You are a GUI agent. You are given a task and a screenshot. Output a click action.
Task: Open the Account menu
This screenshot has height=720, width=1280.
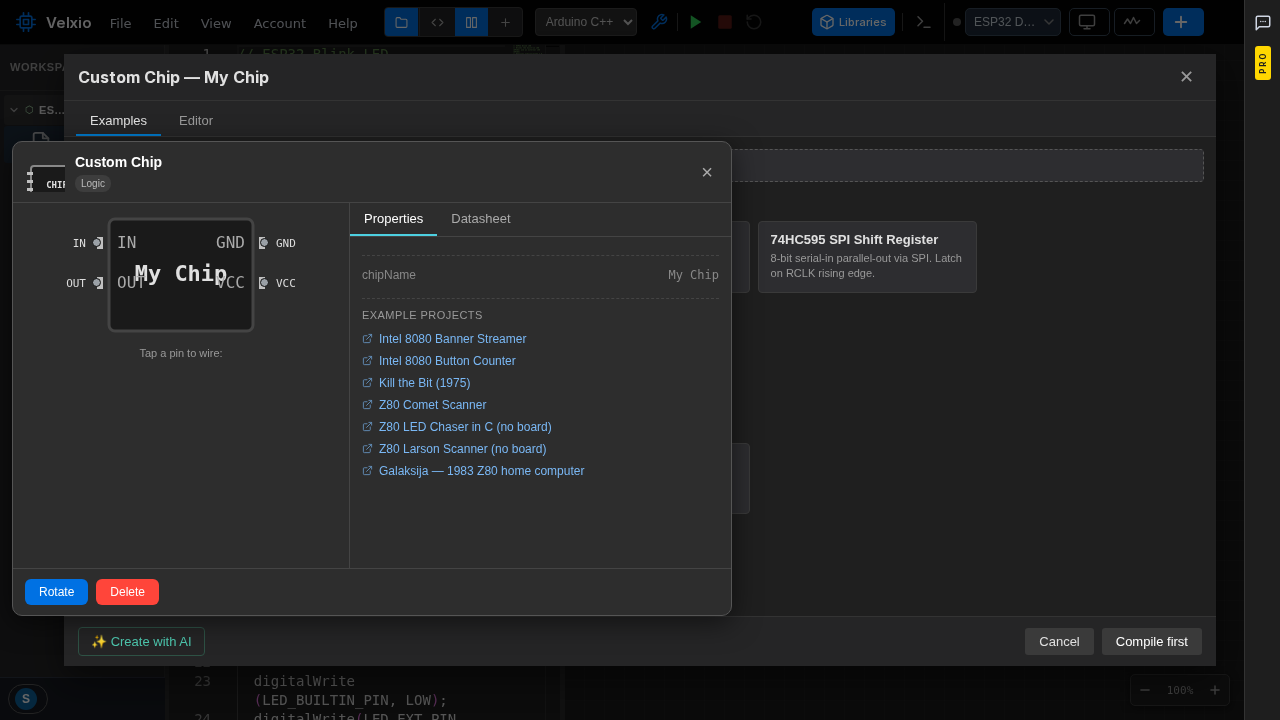coord(280,23)
